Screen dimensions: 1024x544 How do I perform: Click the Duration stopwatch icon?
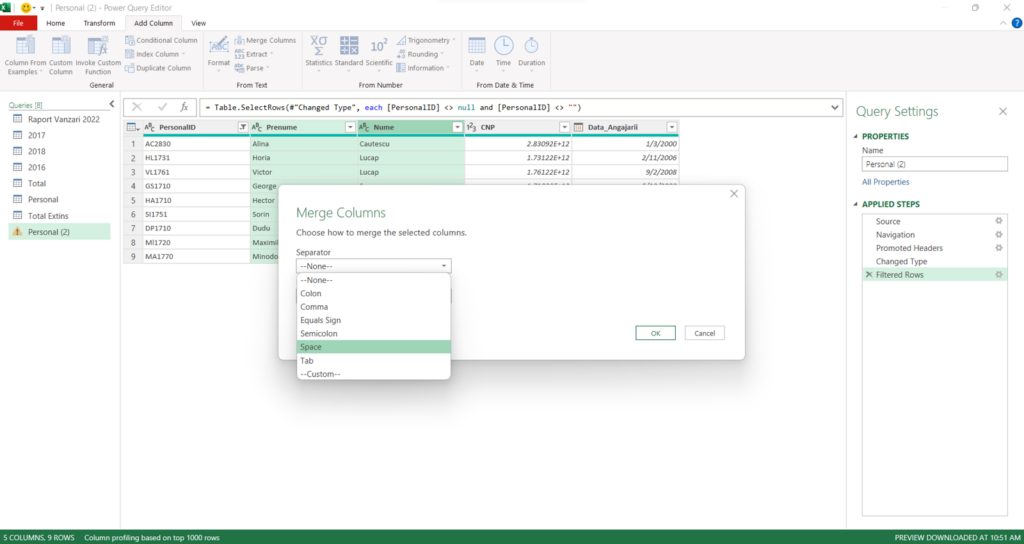(x=532, y=46)
